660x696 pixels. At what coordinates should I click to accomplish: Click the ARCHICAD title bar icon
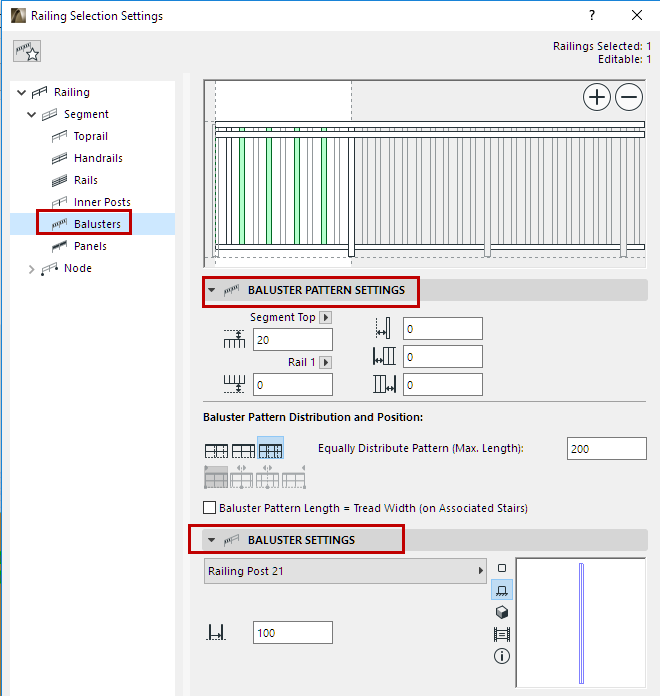[19, 16]
